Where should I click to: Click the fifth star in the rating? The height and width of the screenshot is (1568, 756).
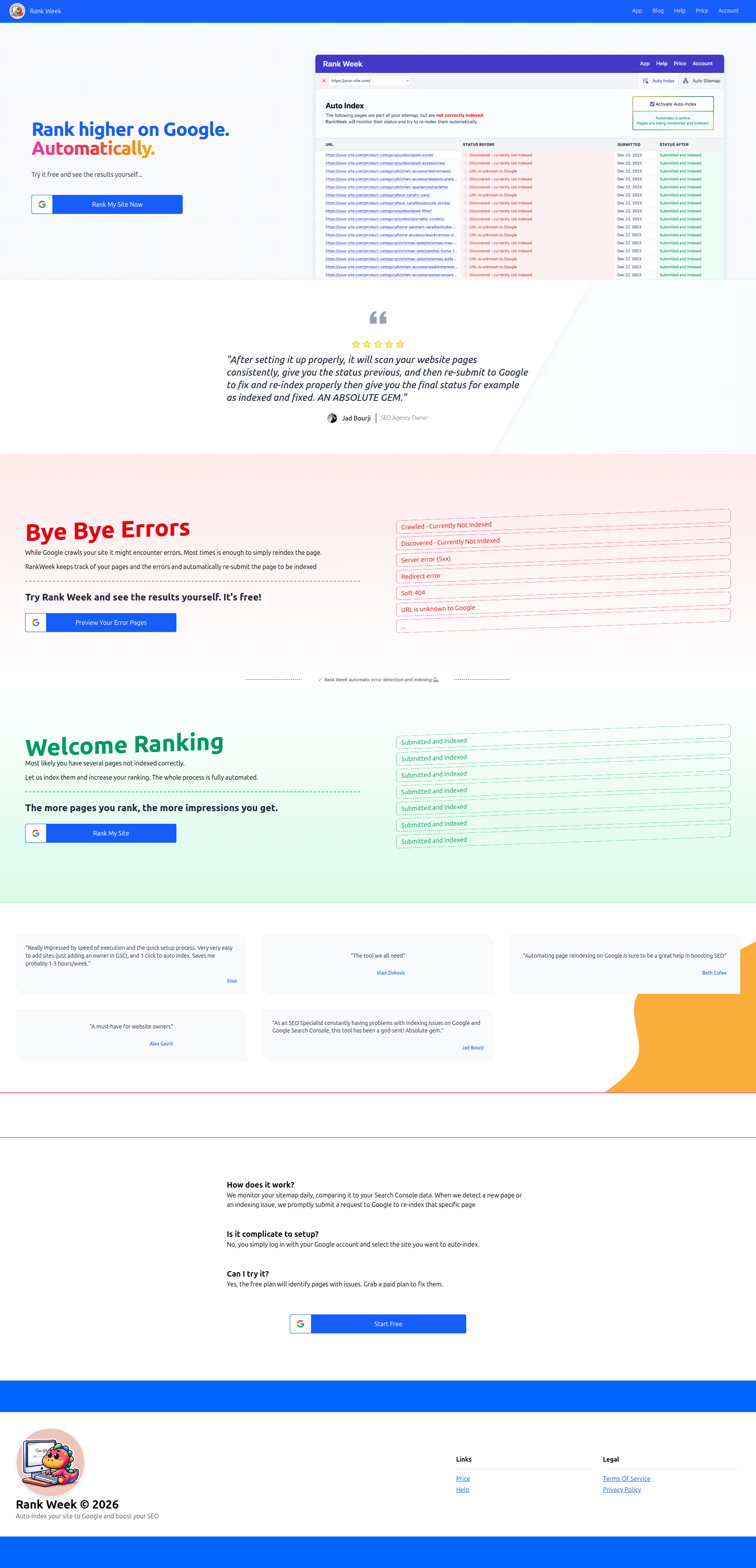pos(400,344)
